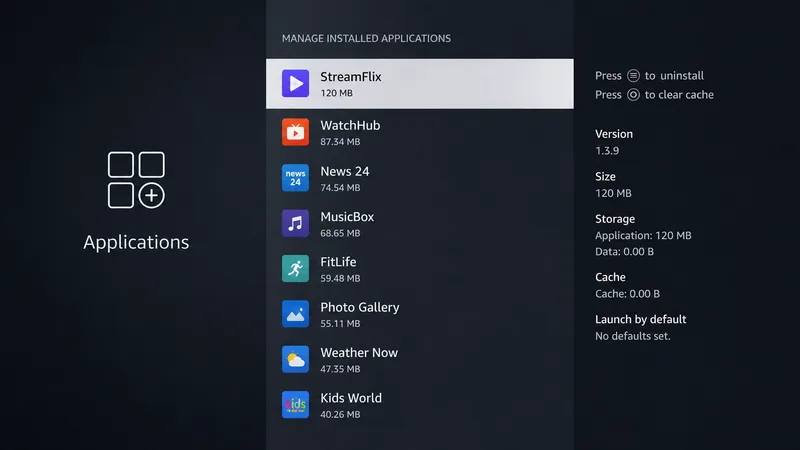Click the Size heading

(x=605, y=177)
